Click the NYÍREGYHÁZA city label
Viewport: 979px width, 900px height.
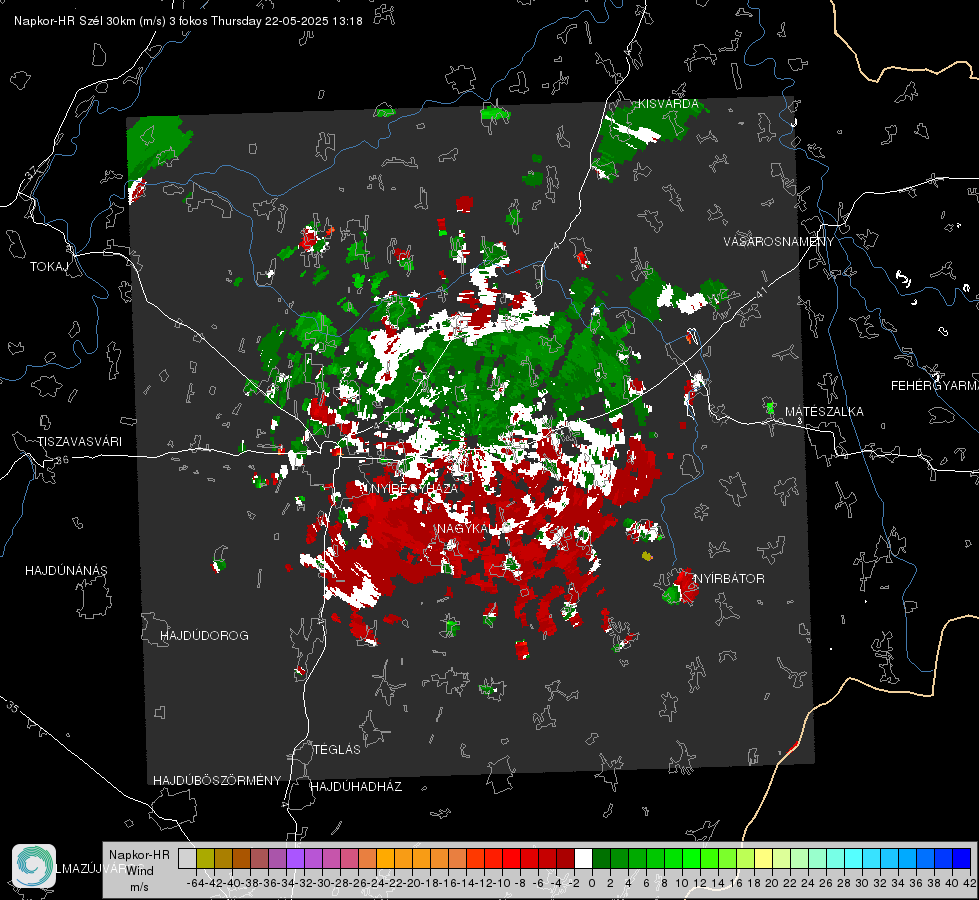point(413,488)
